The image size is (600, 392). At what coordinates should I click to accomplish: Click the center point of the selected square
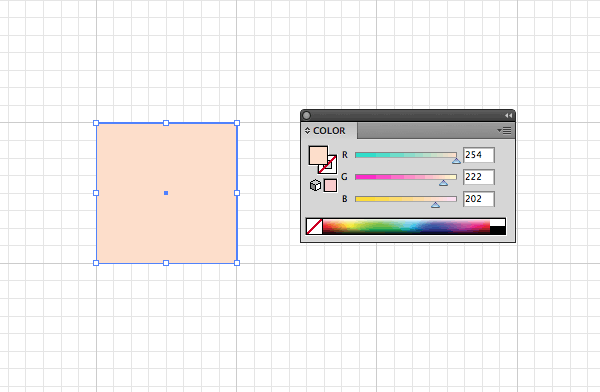tap(166, 193)
